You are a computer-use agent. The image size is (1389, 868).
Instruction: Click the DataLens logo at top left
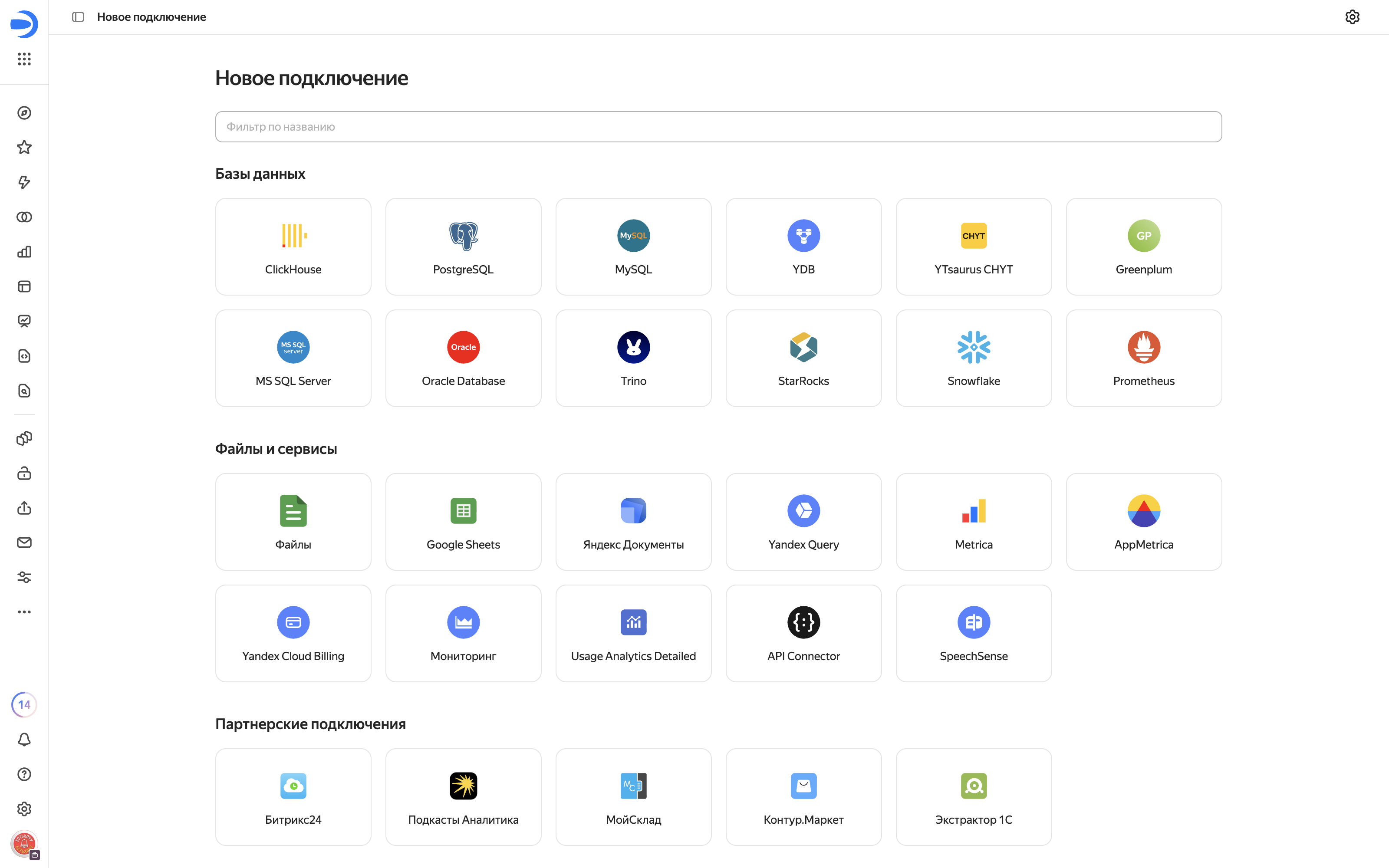[x=24, y=24]
